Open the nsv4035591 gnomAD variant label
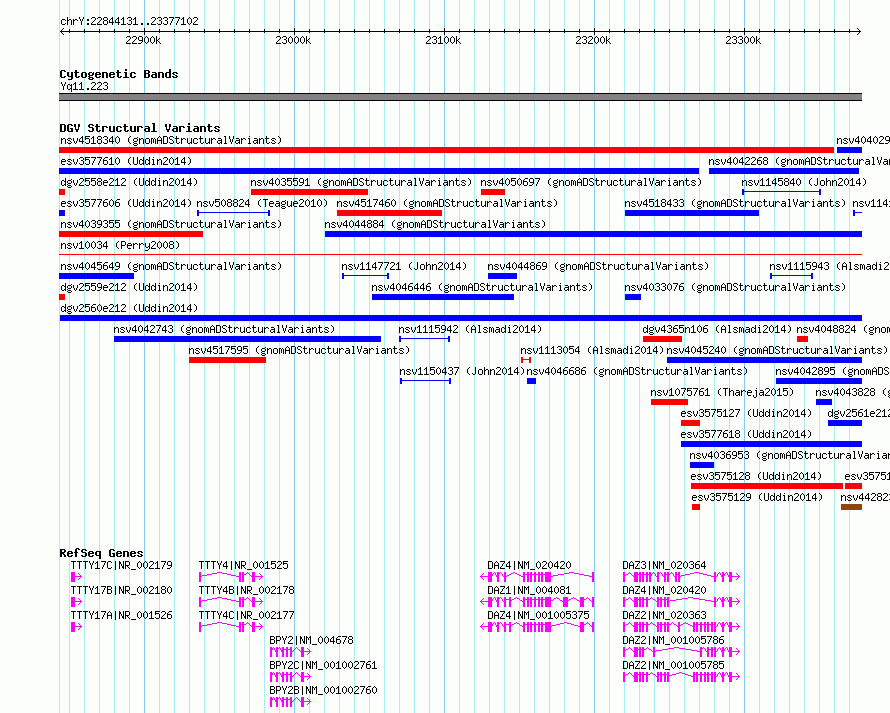This screenshot has height=713, width=890. coord(361,182)
